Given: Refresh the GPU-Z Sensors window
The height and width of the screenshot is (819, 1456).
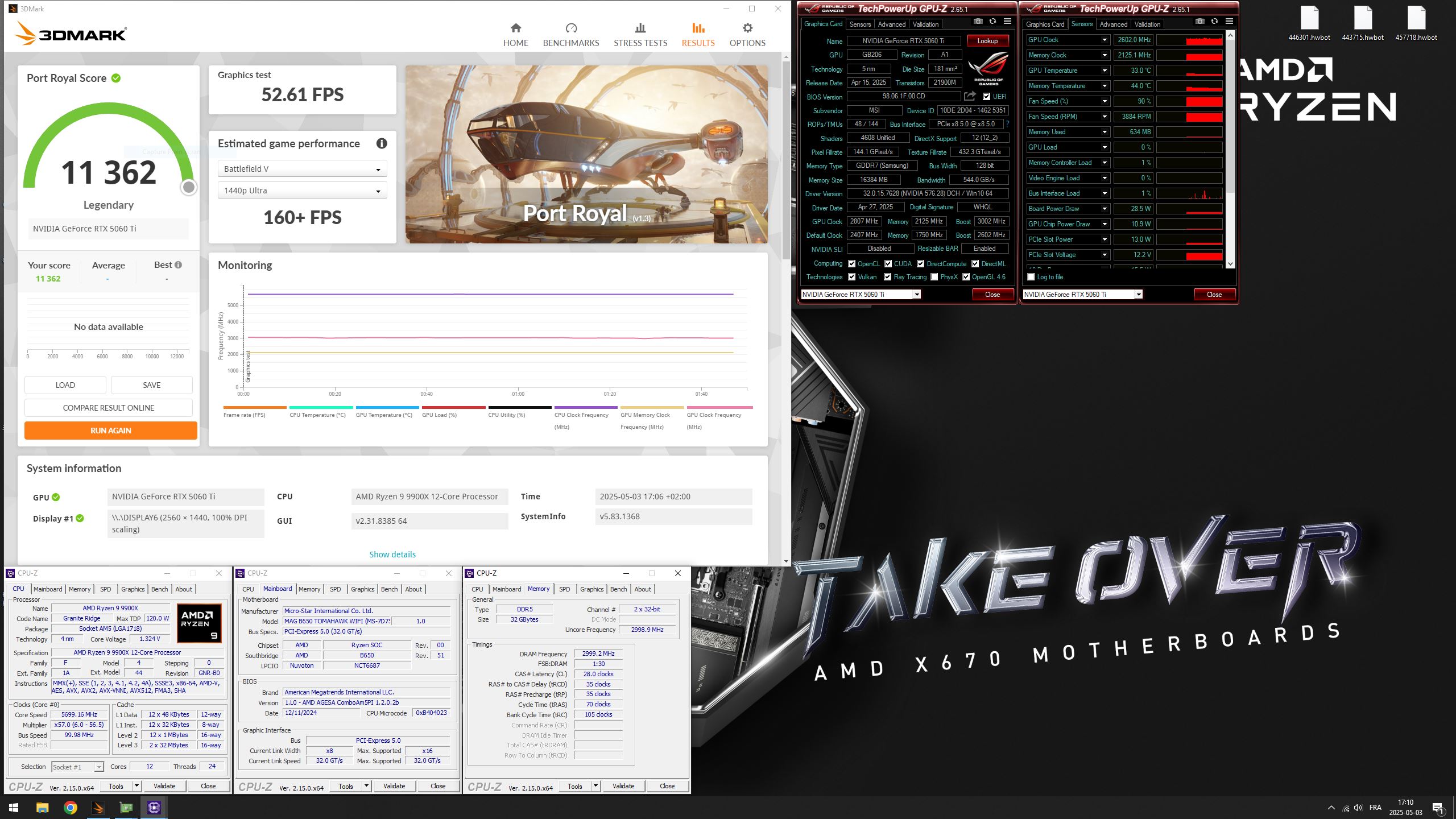Looking at the screenshot, I should pos(1214,22).
